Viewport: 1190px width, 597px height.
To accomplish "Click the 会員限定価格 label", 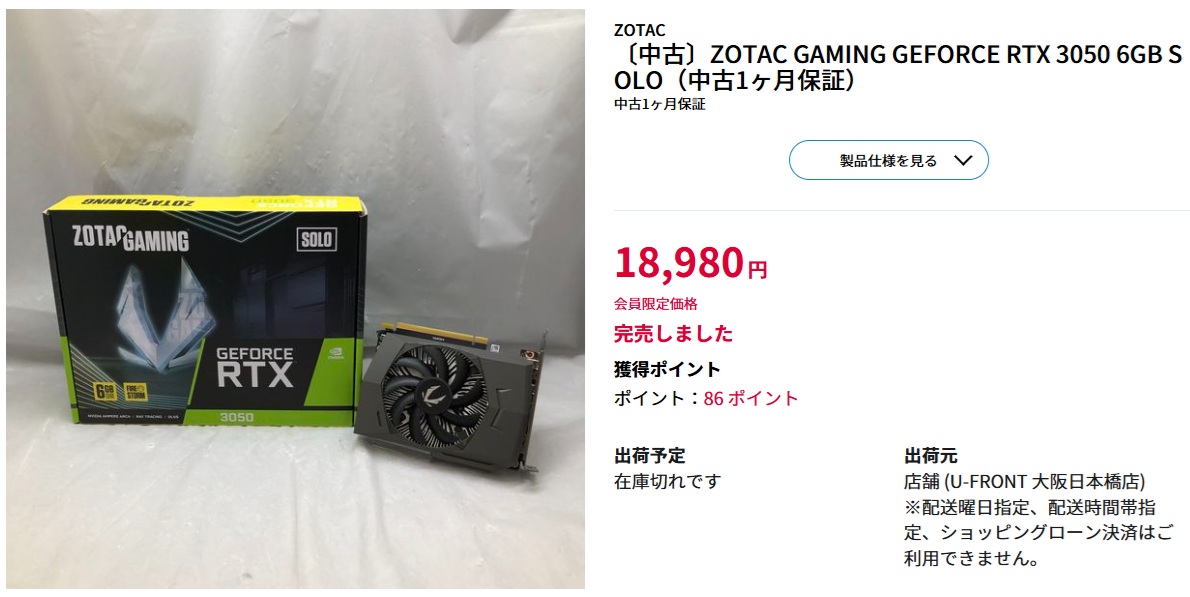I will (656, 304).
